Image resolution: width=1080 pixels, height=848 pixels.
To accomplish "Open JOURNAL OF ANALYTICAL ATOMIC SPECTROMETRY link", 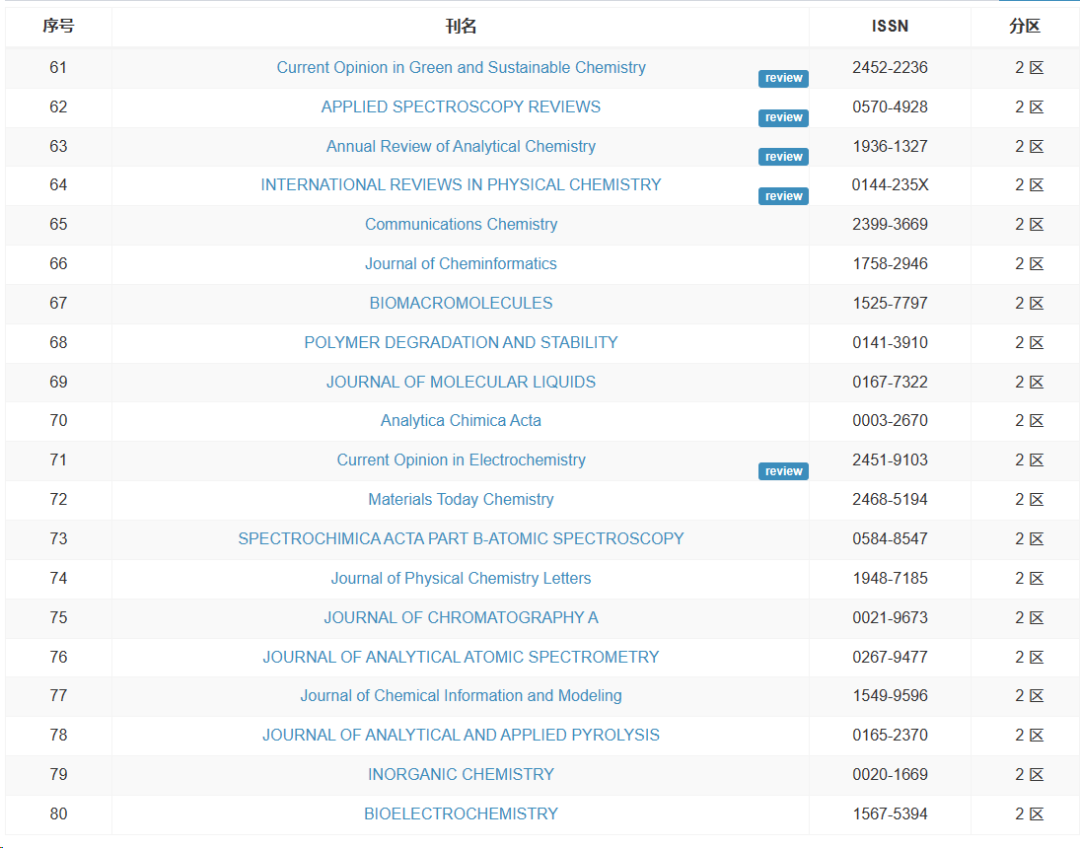I will (461, 656).
